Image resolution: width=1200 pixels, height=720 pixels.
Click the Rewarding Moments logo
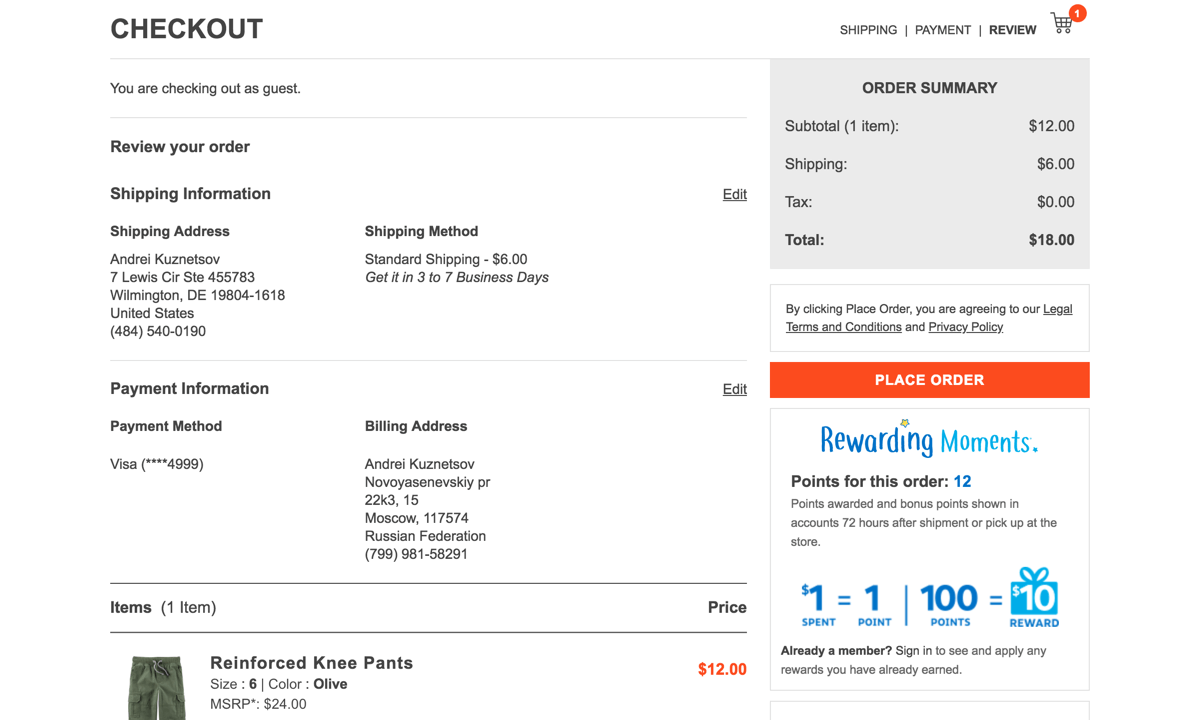click(x=929, y=439)
